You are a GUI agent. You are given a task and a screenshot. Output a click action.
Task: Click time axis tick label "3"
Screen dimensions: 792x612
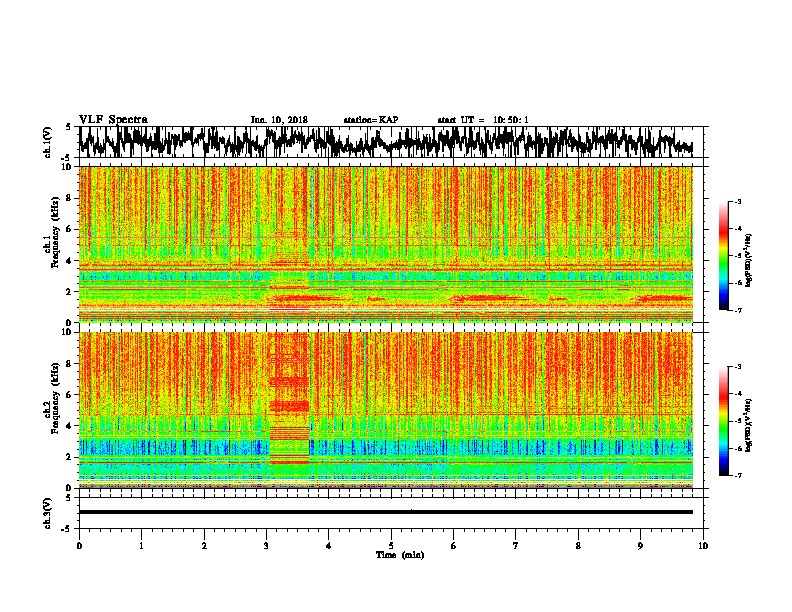click(x=266, y=546)
